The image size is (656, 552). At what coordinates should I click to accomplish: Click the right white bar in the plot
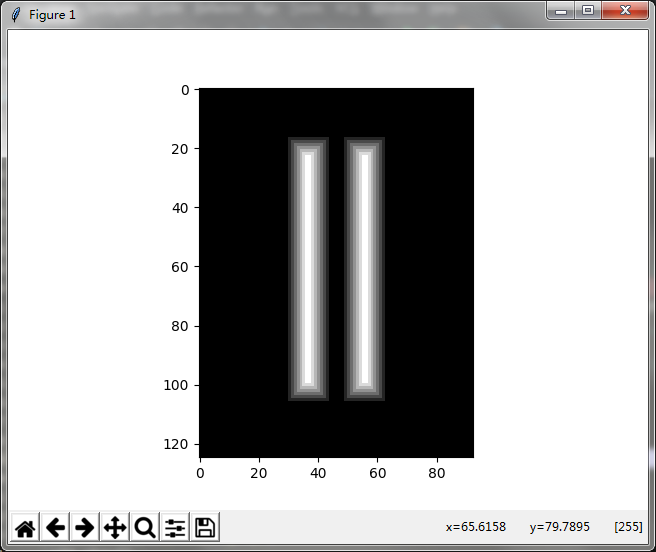(365, 269)
